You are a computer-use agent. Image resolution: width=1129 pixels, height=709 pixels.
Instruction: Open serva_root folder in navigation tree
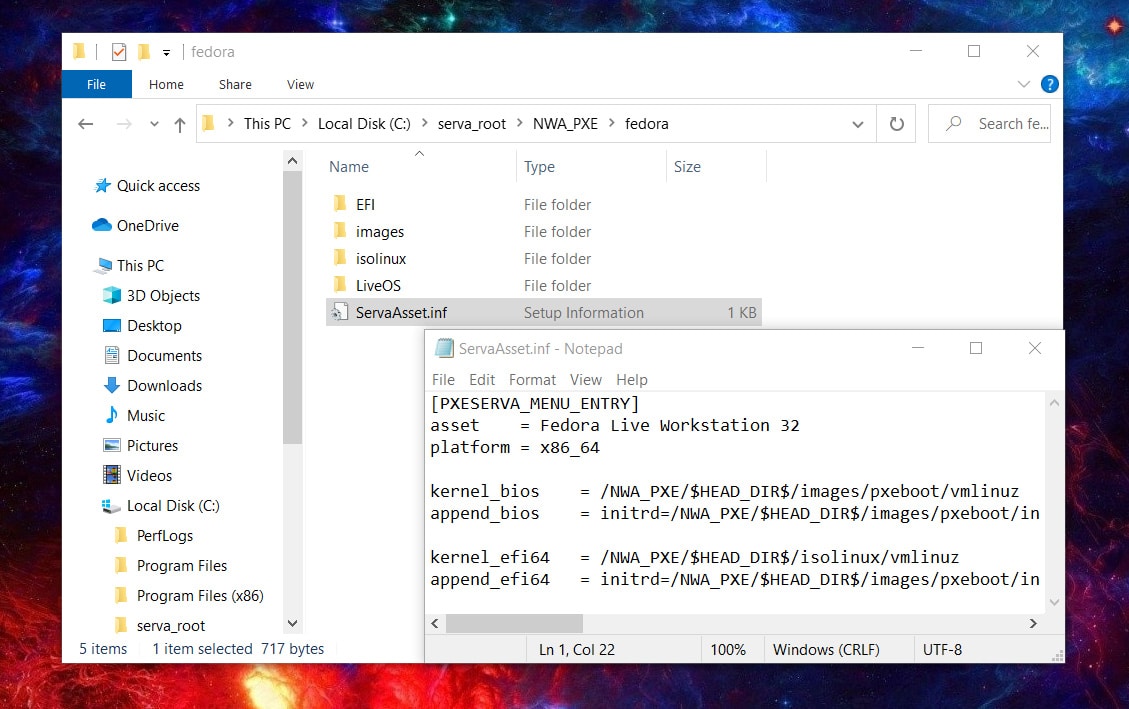point(171,626)
